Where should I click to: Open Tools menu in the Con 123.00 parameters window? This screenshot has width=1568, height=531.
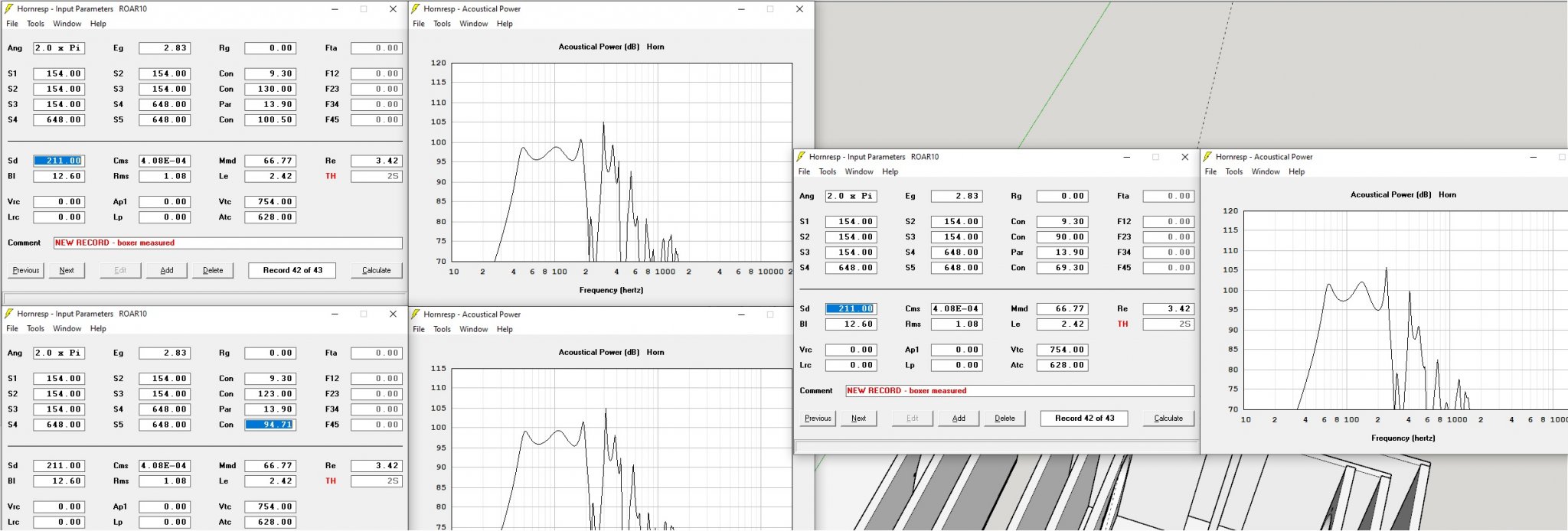(x=36, y=329)
